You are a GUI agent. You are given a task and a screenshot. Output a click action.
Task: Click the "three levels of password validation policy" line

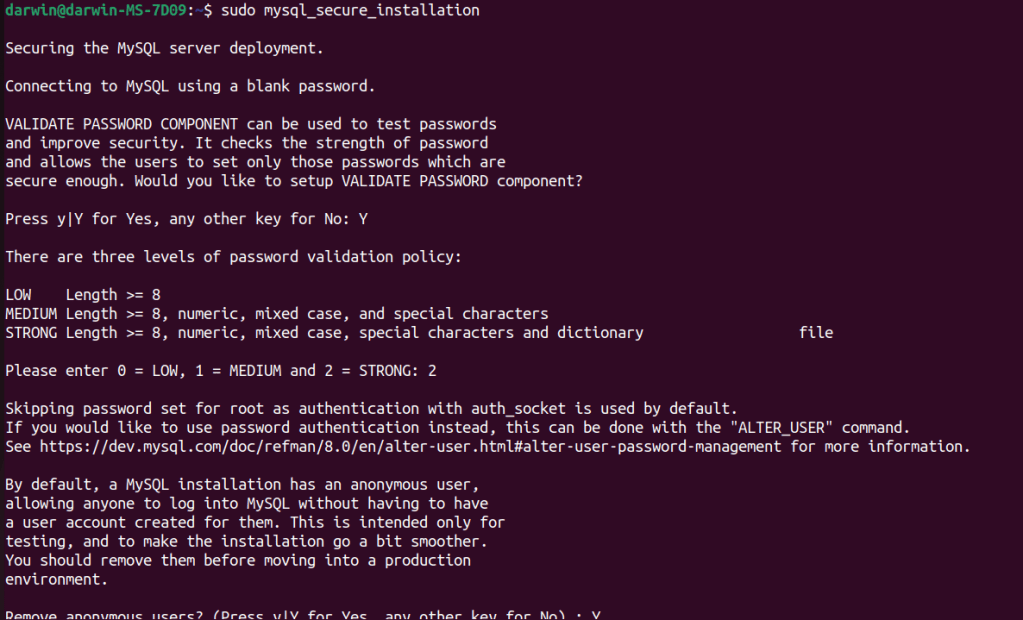233,257
